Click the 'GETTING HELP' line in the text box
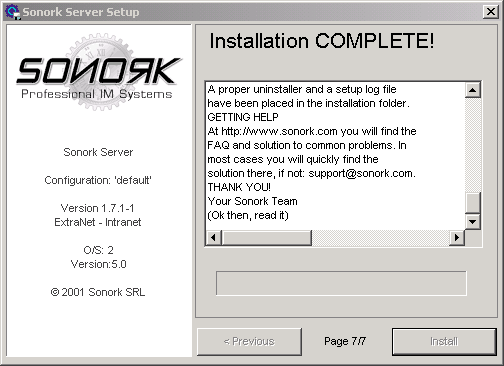Screen dimensions: 504x366 pos(243,117)
